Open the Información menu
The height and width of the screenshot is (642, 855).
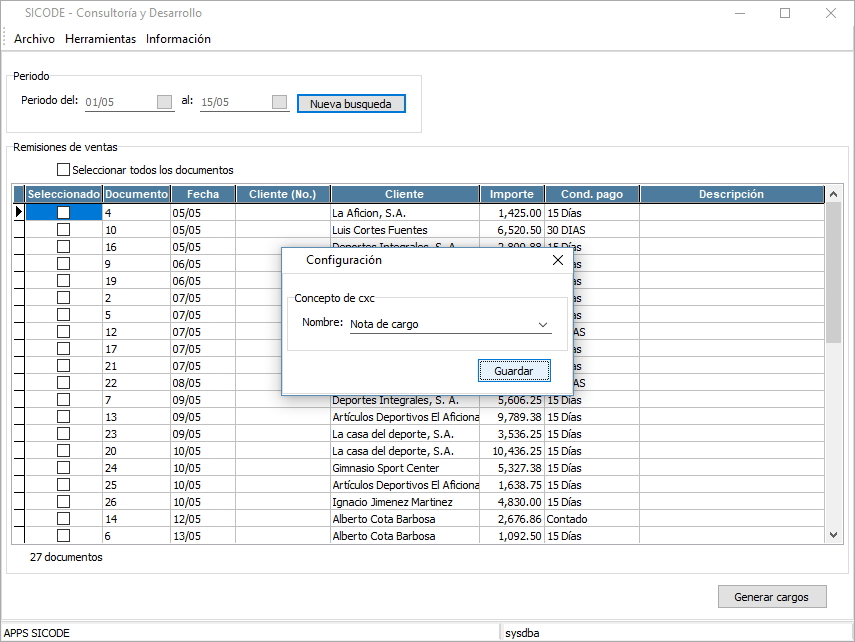(178, 39)
